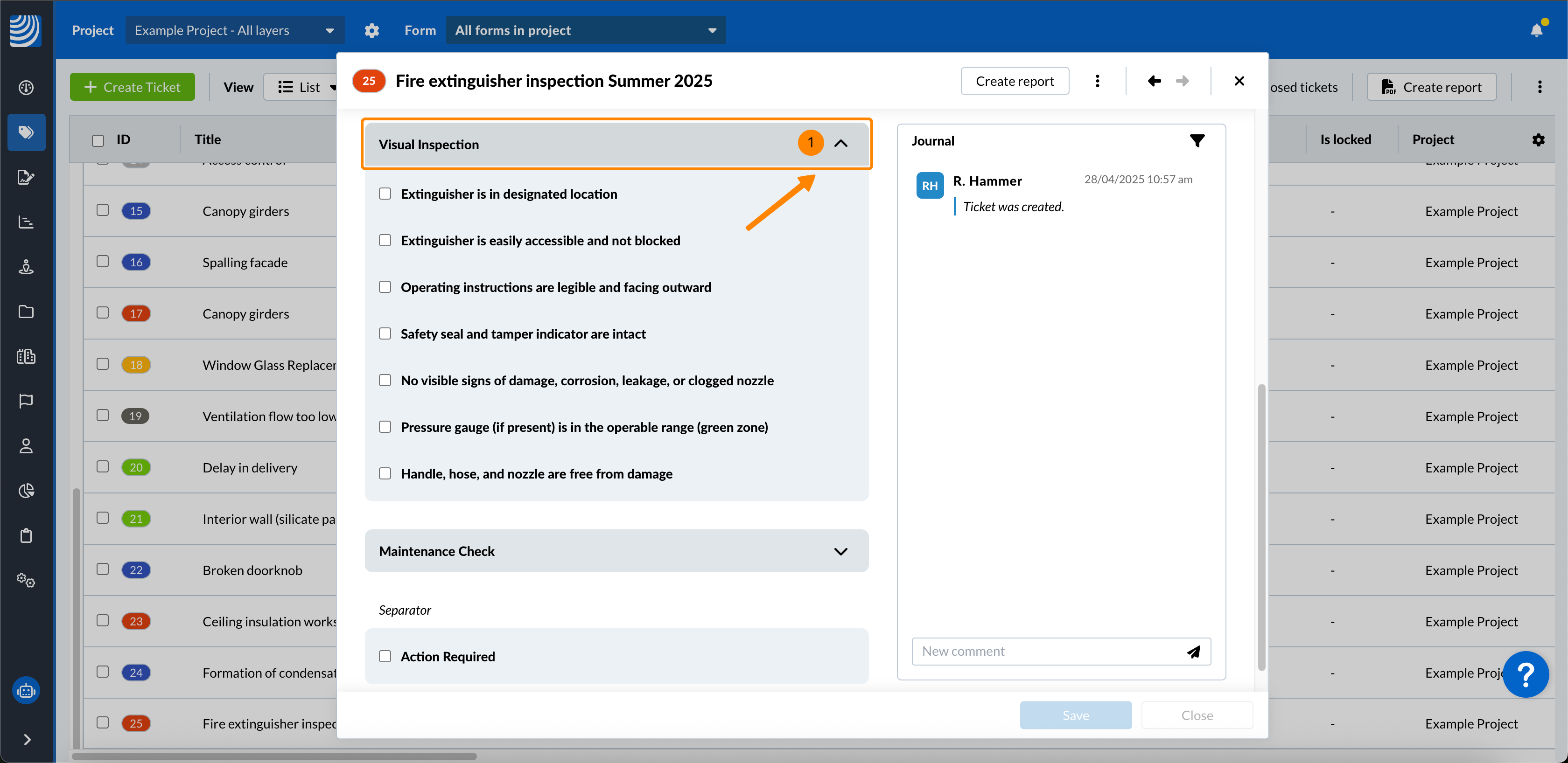Open the chatbot robot icon in sidebar
The width and height of the screenshot is (1568, 763).
pyautogui.click(x=26, y=691)
